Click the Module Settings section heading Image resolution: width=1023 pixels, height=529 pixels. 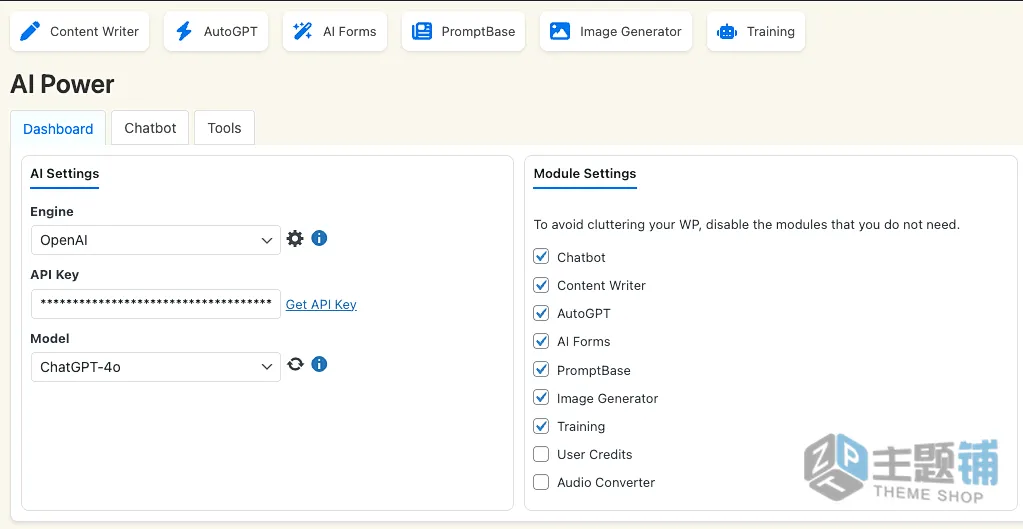(x=585, y=174)
